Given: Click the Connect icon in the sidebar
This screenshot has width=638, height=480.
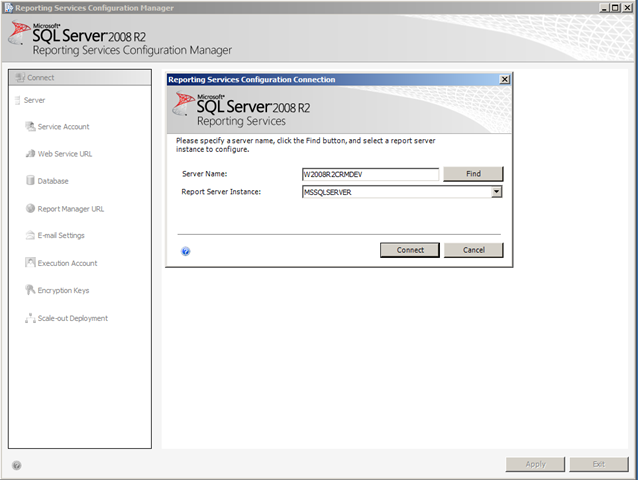Looking at the screenshot, I should point(20,77).
